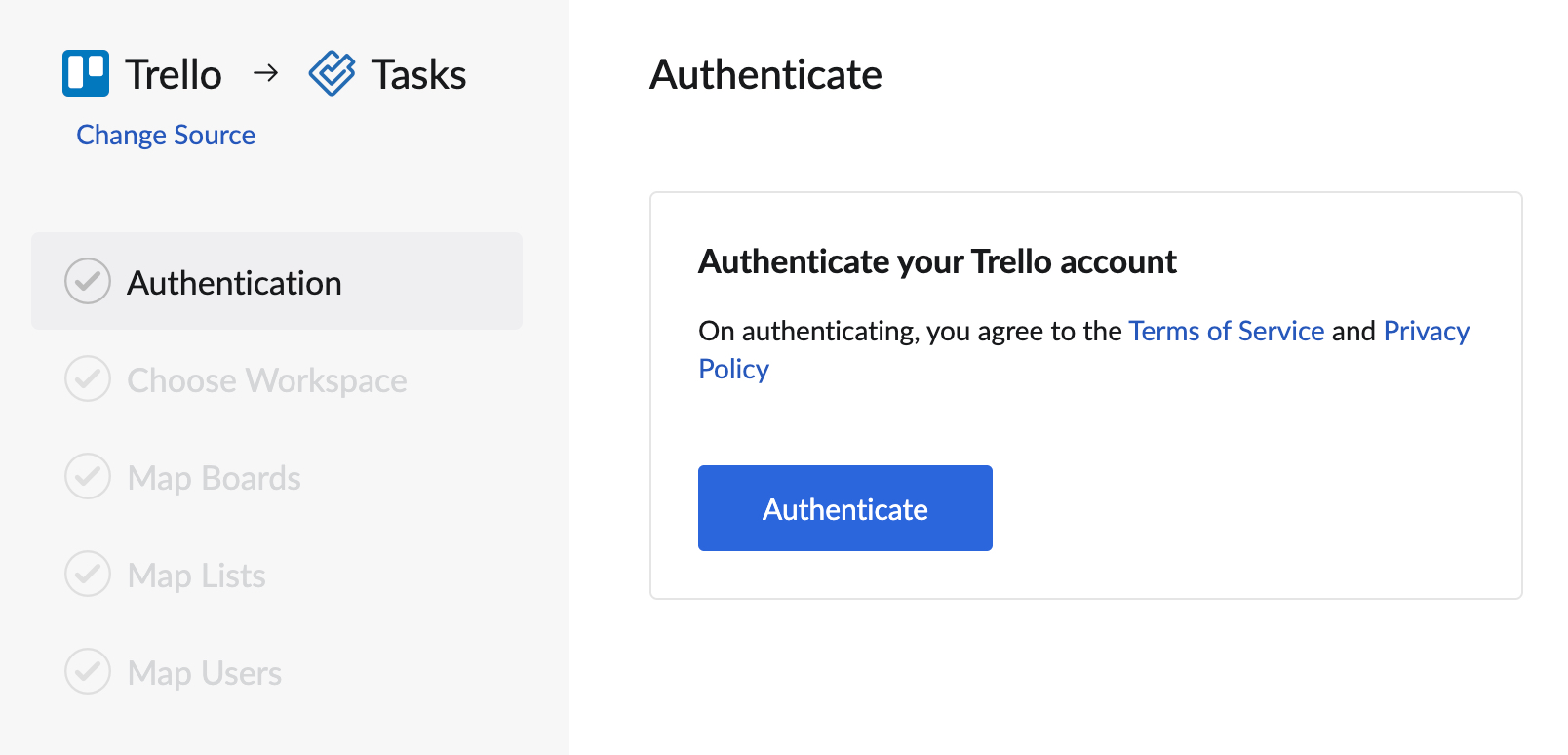This screenshot has width=1568, height=755.
Task: Open the Privacy Policy link
Action: [x=1426, y=331]
